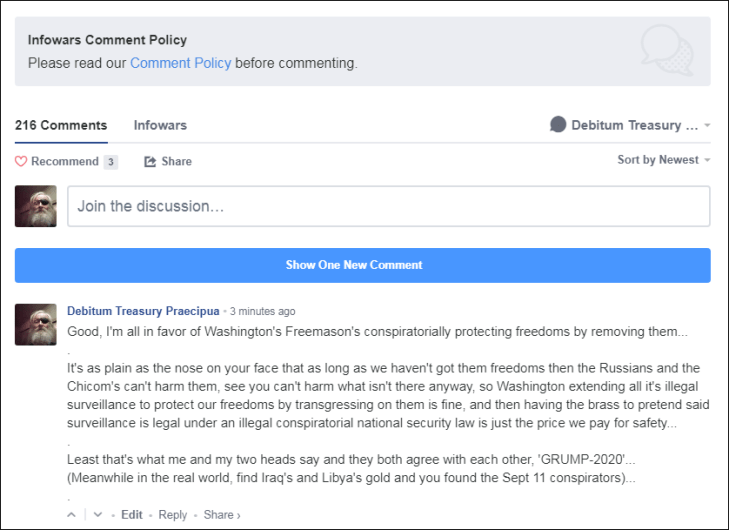The height and width of the screenshot is (530, 729).
Task: Click the Share arrow icon under the tabs
Action: click(x=151, y=162)
